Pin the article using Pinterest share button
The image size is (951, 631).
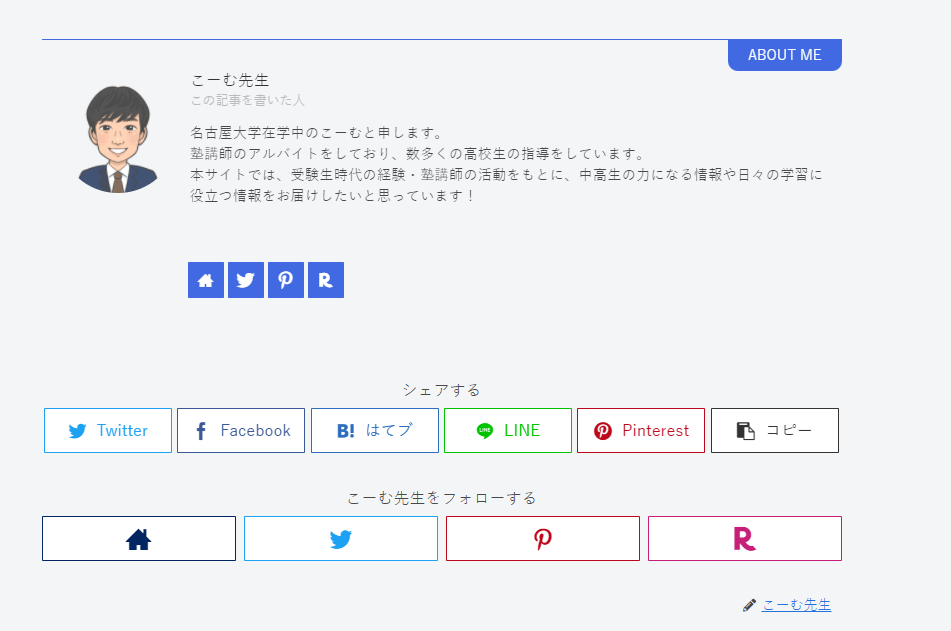click(641, 431)
